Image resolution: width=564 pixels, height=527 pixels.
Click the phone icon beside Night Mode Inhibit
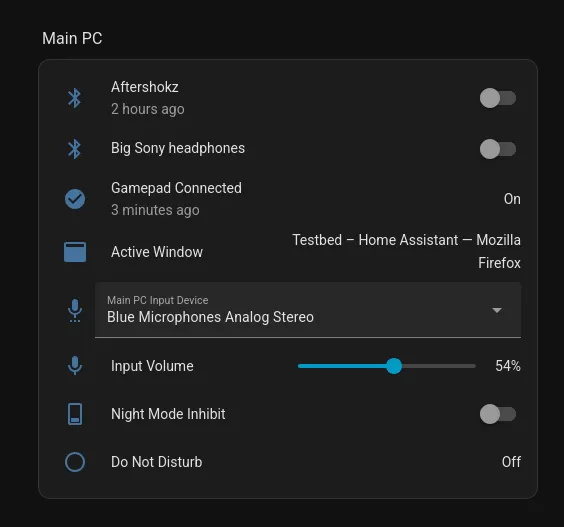pyautogui.click(x=75, y=414)
